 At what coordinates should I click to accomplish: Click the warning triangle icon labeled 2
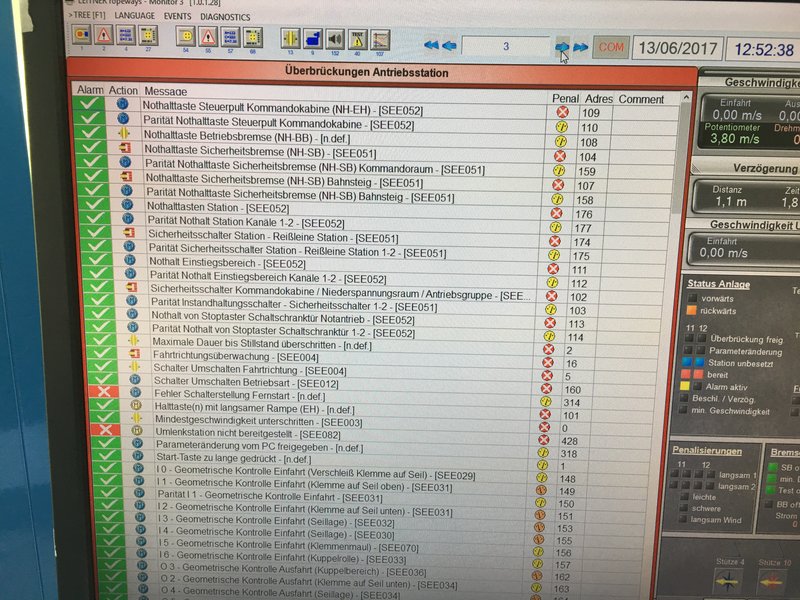[x=103, y=37]
